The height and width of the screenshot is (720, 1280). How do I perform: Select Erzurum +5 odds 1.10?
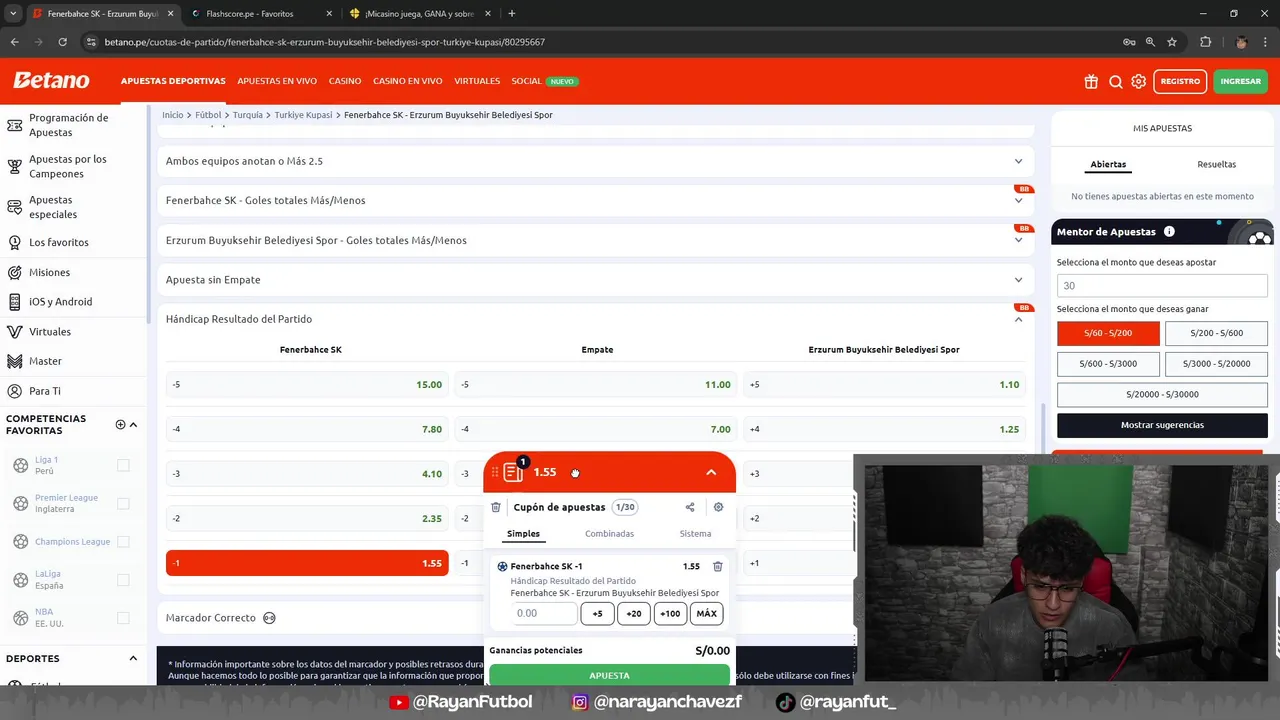[884, 384]
